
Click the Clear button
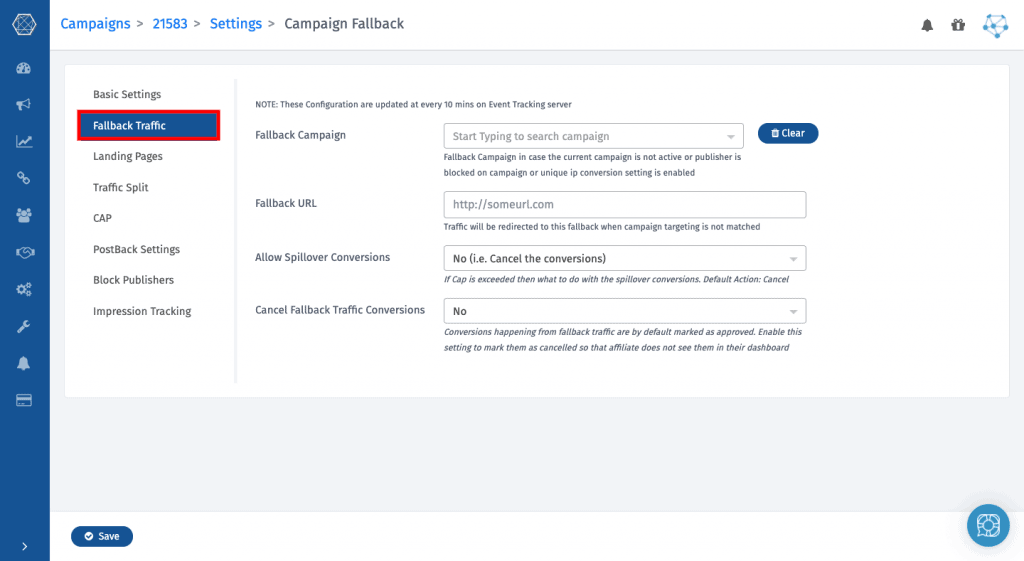tap(788, 133)
